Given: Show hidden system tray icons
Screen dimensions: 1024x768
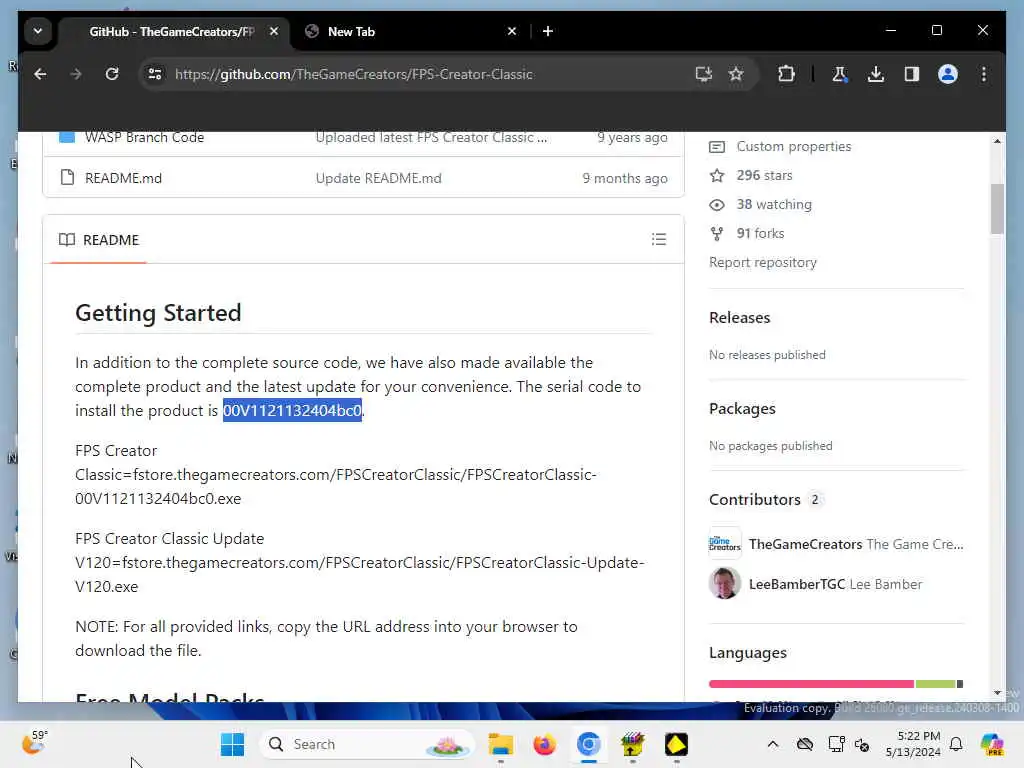Looking at the screenshot, I should 773,744.
